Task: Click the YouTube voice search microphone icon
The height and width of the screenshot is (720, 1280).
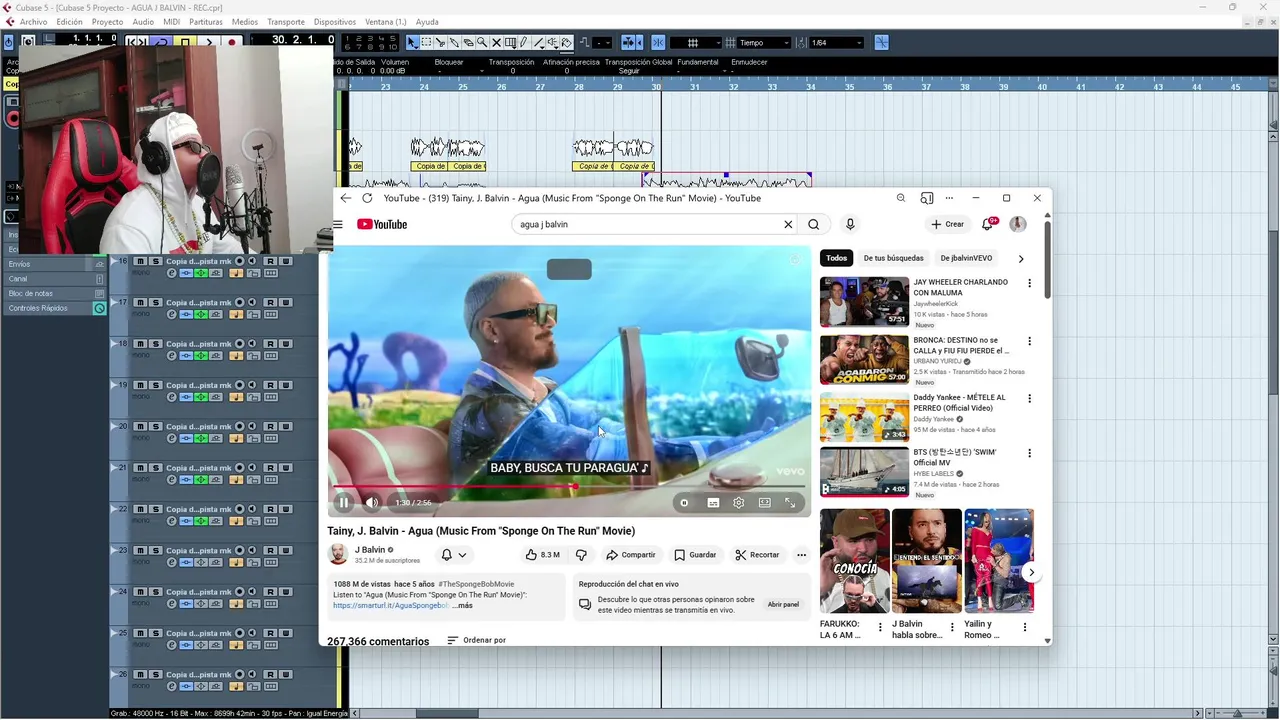Action: (850, 224)
